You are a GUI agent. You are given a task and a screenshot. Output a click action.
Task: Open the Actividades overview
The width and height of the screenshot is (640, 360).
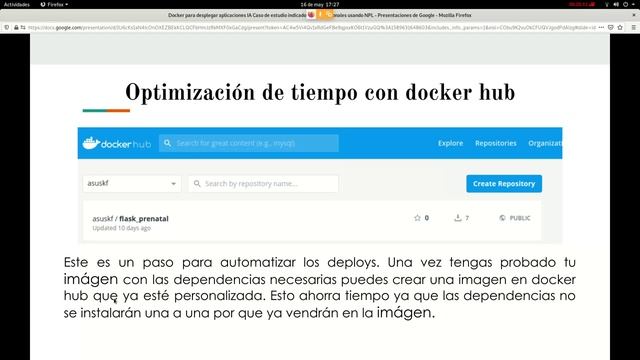[17, 4]
